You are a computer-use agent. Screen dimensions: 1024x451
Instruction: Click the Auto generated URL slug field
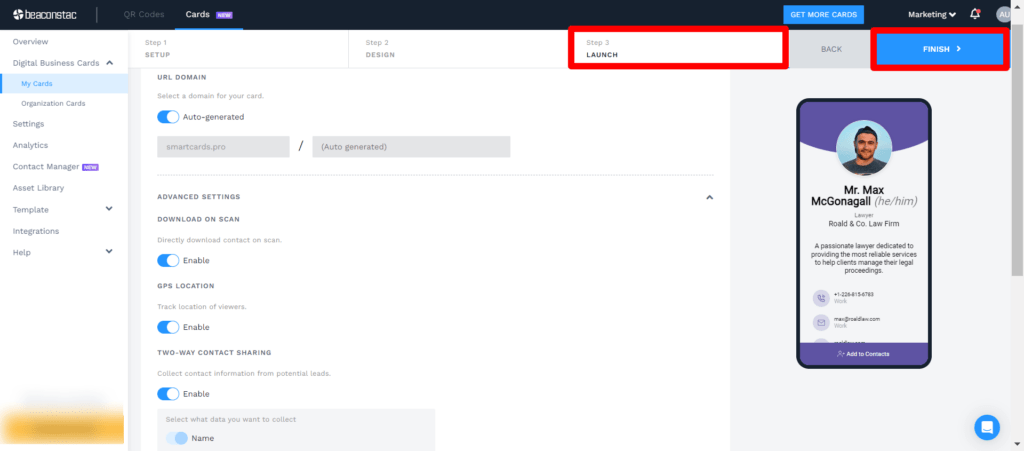411,147
